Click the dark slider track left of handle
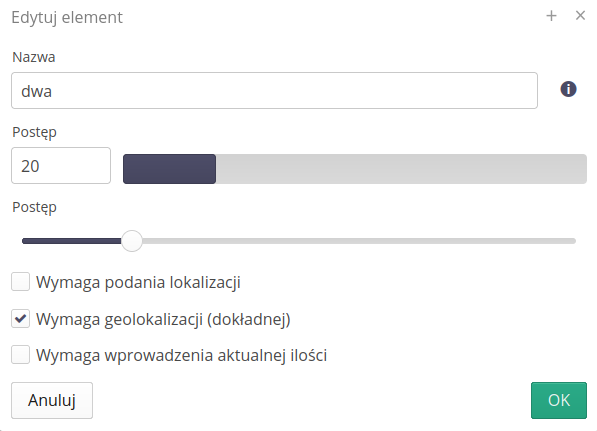597x431 pixels. click(72, 241)
